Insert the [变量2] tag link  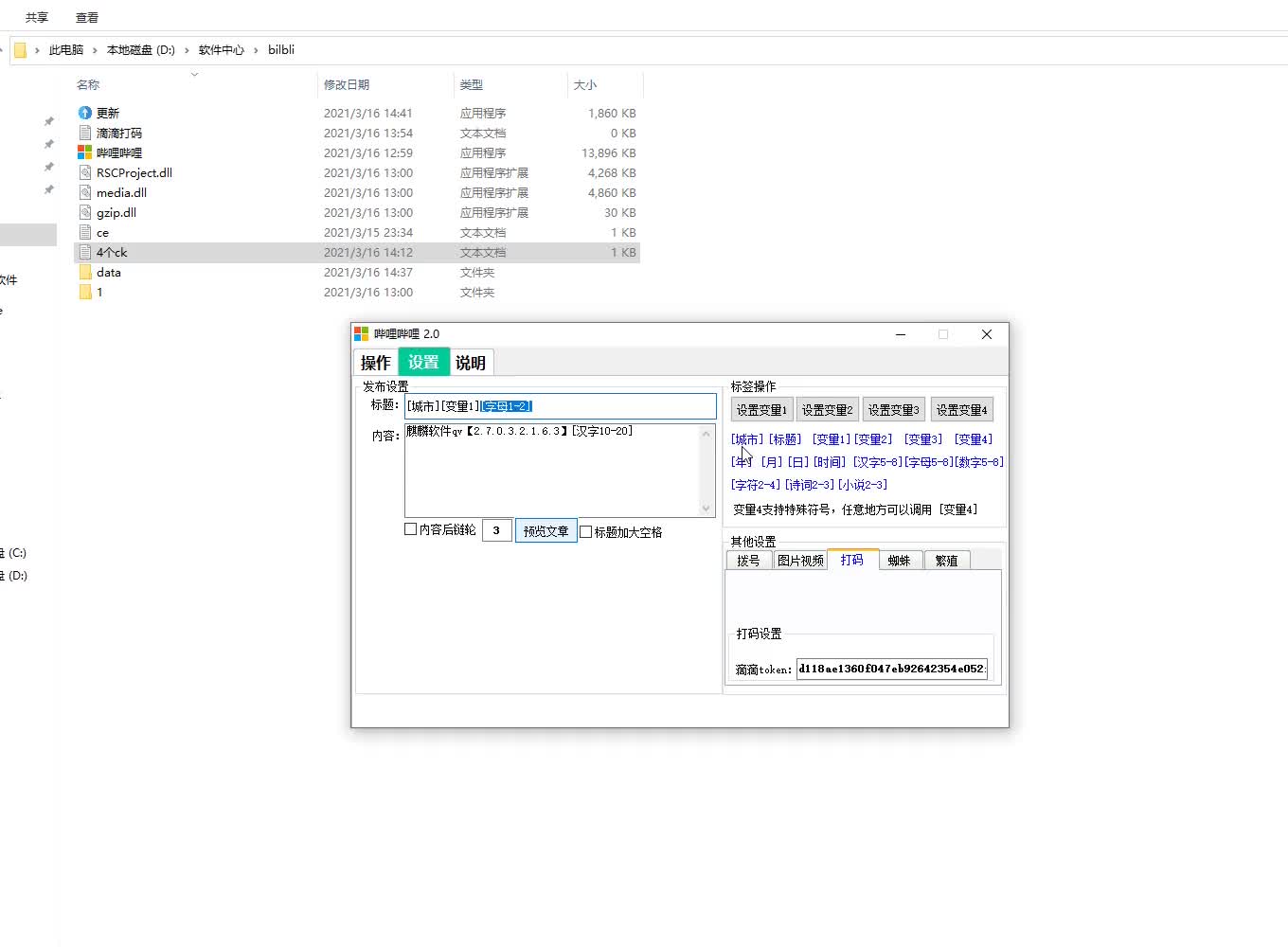(x=873, y=439)
